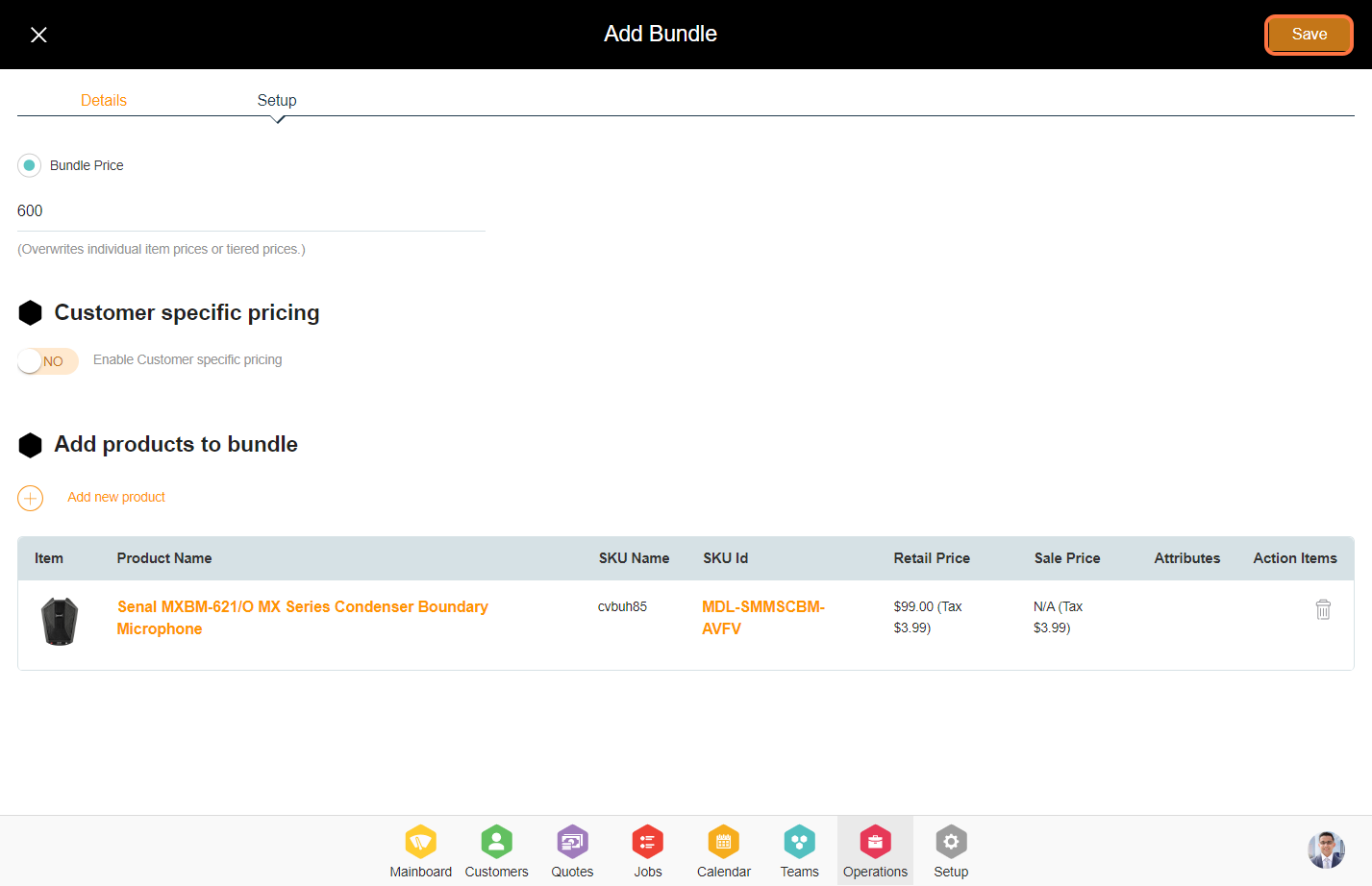Click the SKU Id column header
Screen dimensions: 1372x886
coord(725,558)
